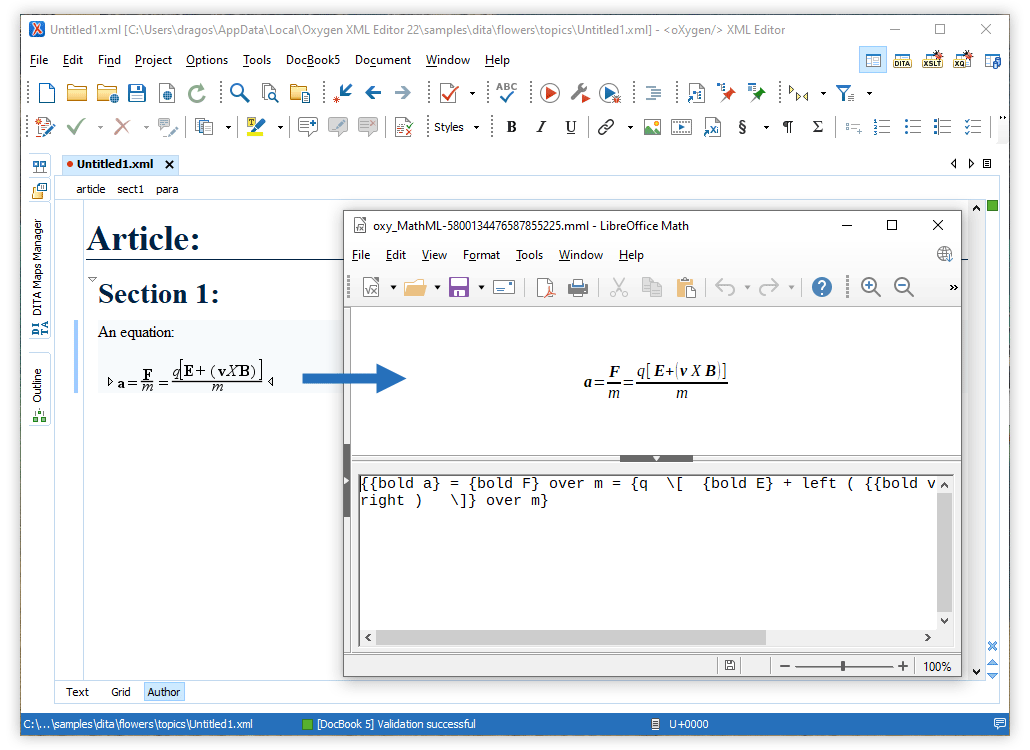
Task: Insert image icon in oXygen toolbar
Action: (652, 127)
